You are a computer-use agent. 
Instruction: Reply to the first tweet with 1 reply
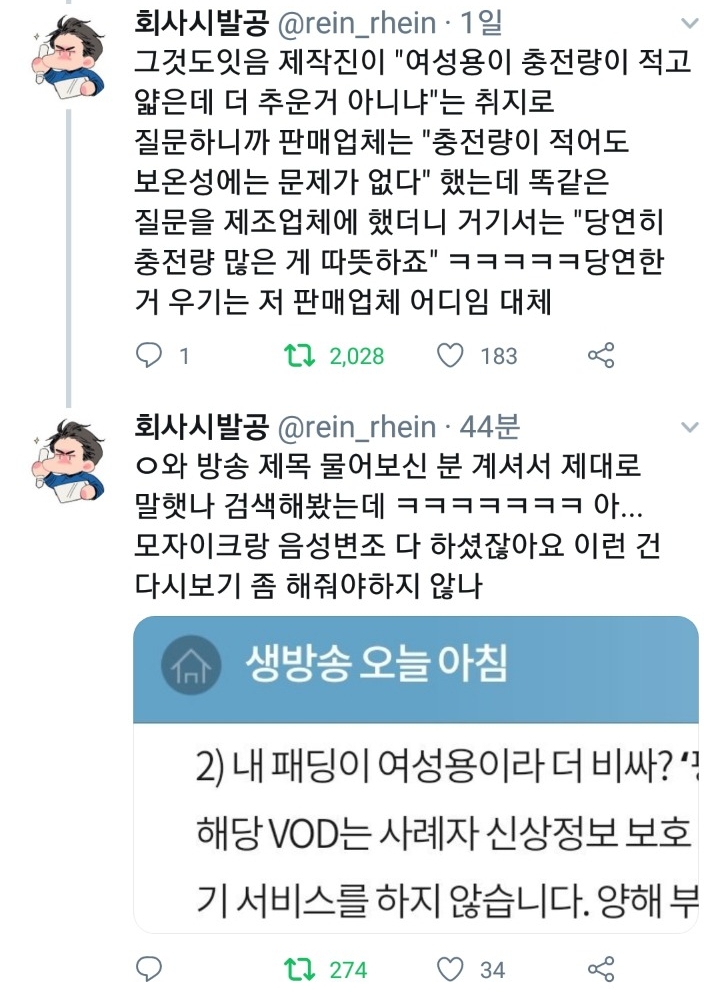150,355
